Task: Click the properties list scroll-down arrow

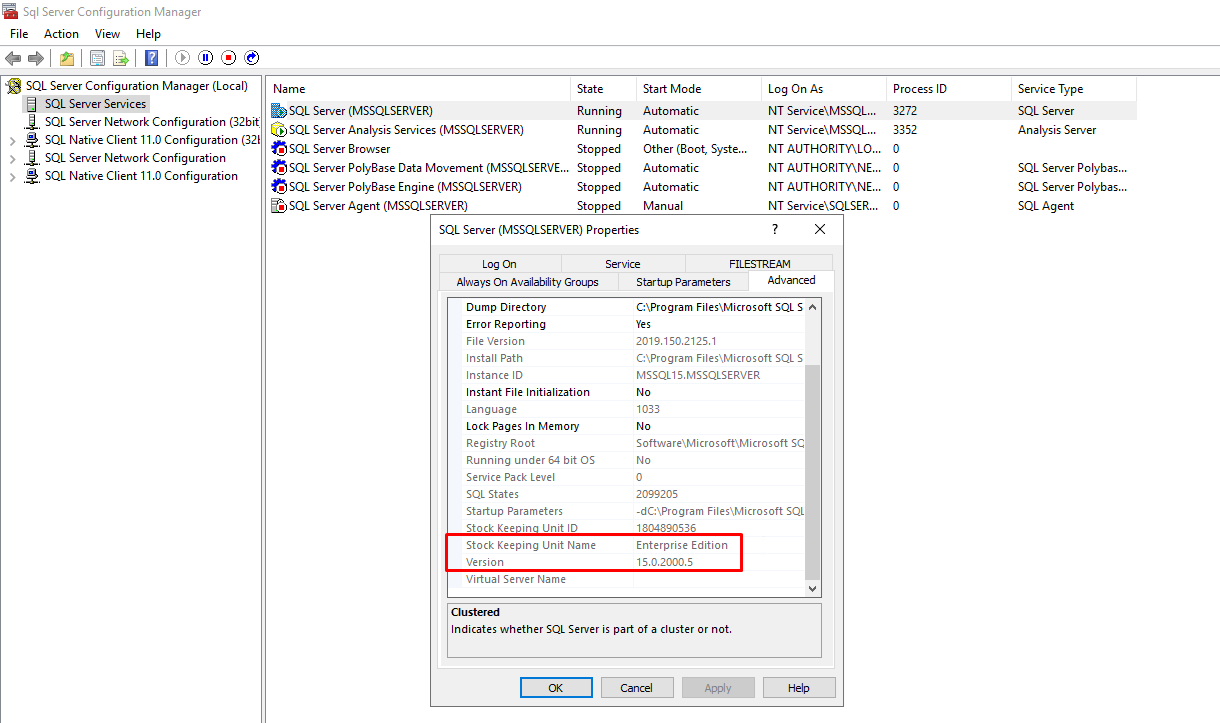Action: tap(813, 589)
